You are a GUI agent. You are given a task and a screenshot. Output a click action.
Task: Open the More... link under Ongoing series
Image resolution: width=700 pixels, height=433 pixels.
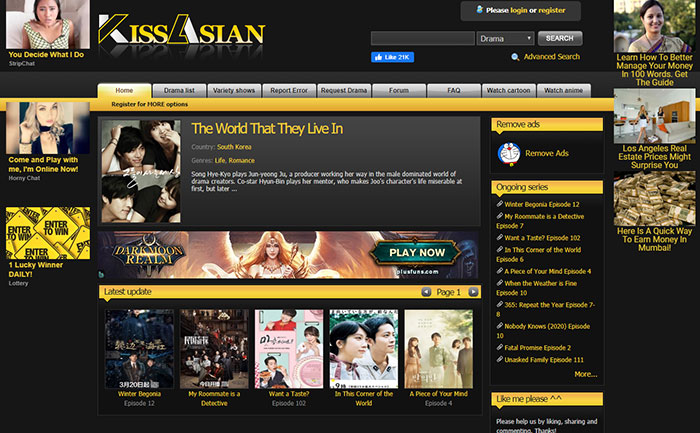click(585, 374)
